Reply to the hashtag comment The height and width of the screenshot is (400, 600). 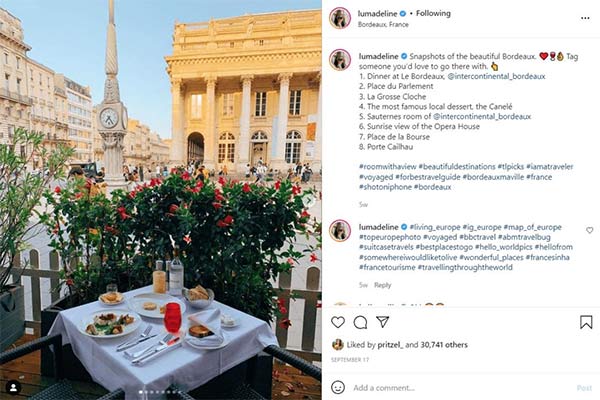[383, 285]
